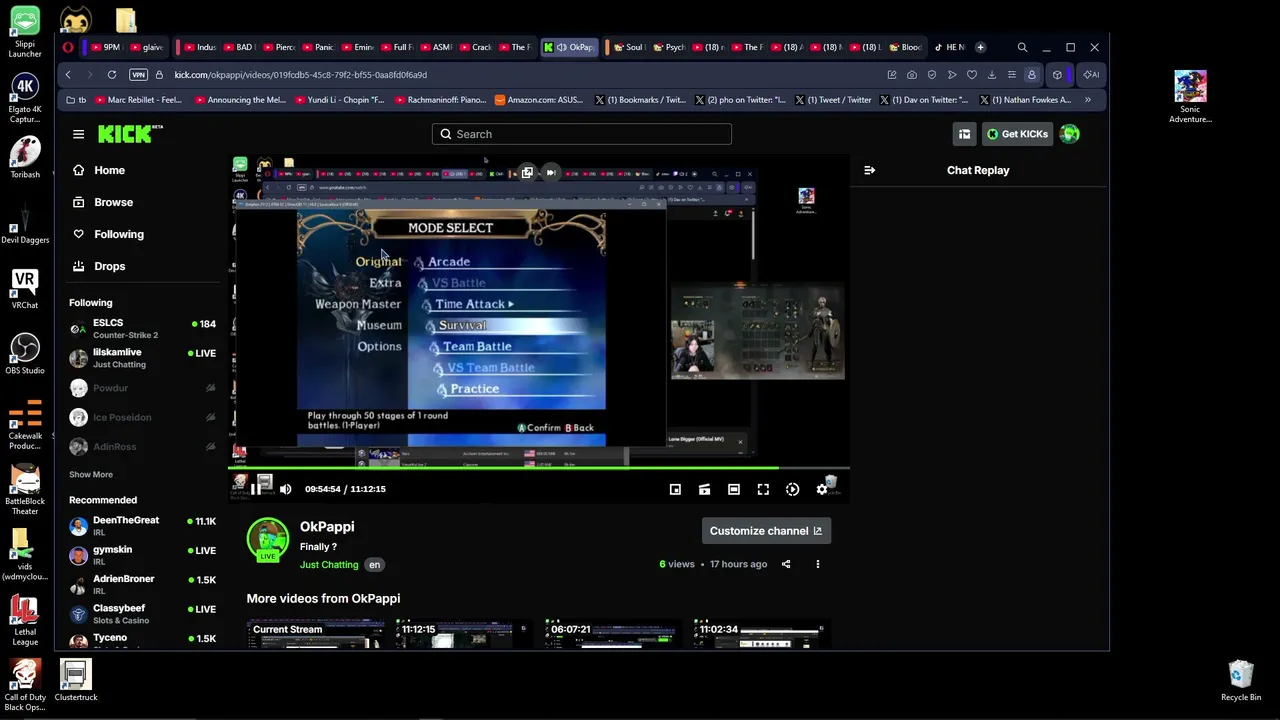Click the Customize channel button
The width and height of the screenshot is (1280, 720).
click(x=766, y=531)
